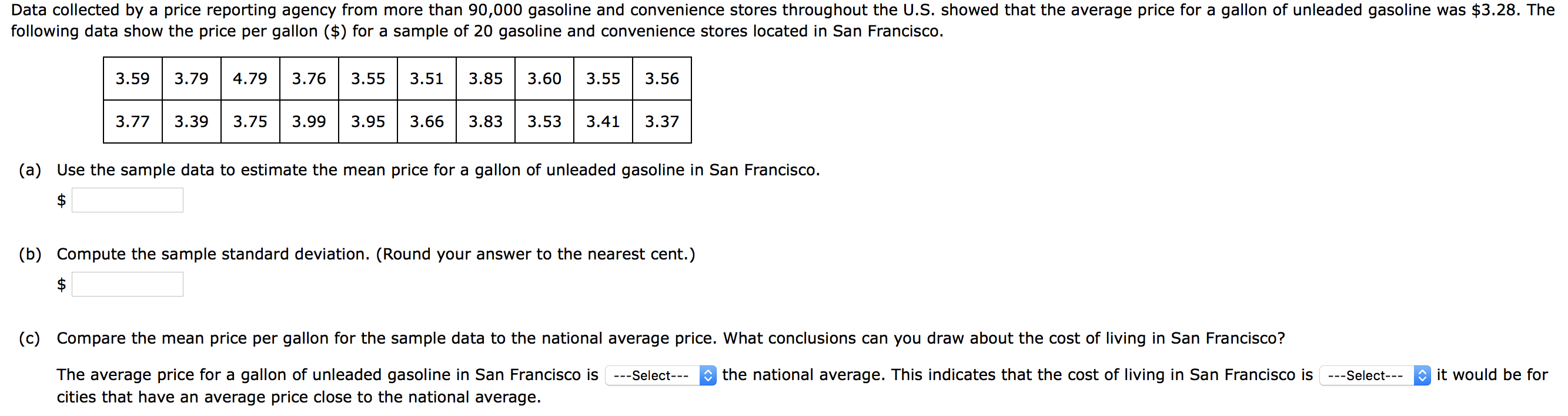This screenshot has width=1568, height=416.
Task: Select the table cell showing 3.41
Action: click(x=603, y=122)
